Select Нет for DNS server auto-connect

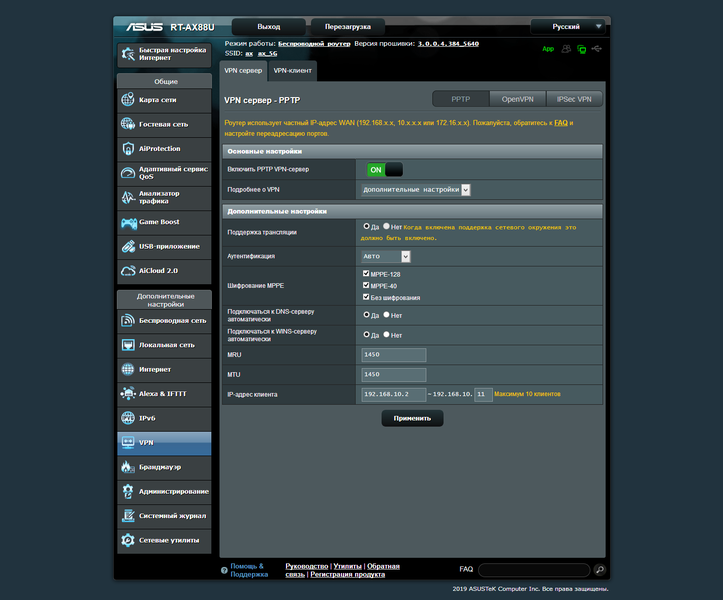click(x=386, y=315)
